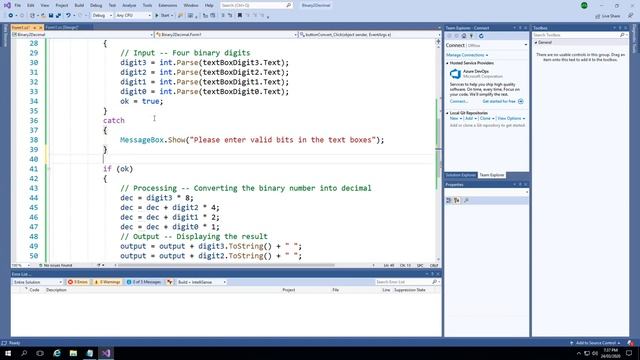Focus the Search (Ctrl+Q) box
The height and width of the screenshot is (360, 640).
tap(256, 5)
